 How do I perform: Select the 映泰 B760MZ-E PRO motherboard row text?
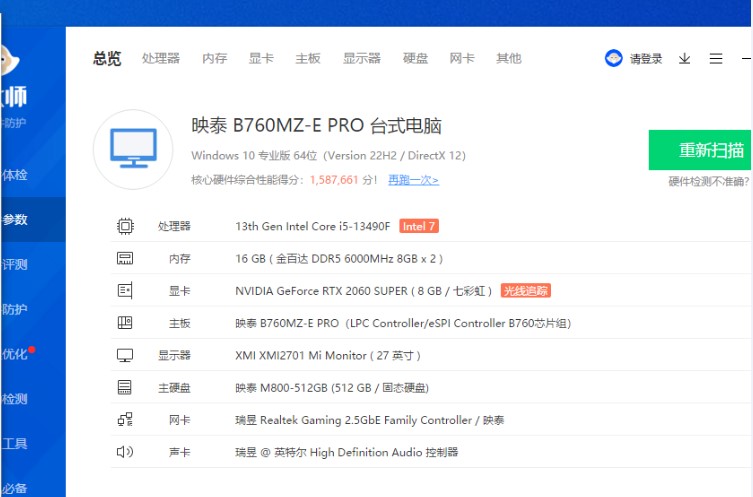[x=403, y=323]
